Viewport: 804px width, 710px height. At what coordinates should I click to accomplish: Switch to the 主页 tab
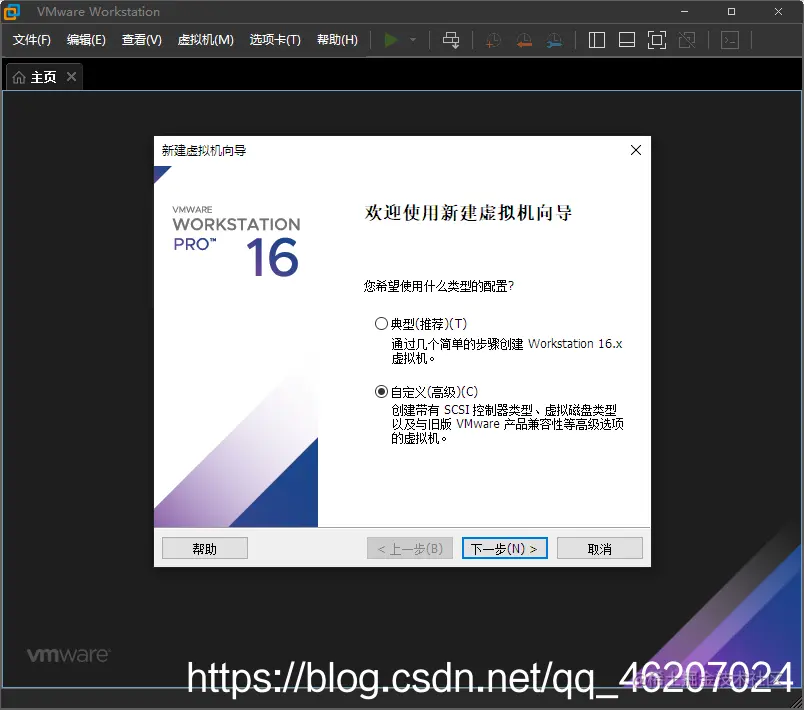click(x=40, y=76)
